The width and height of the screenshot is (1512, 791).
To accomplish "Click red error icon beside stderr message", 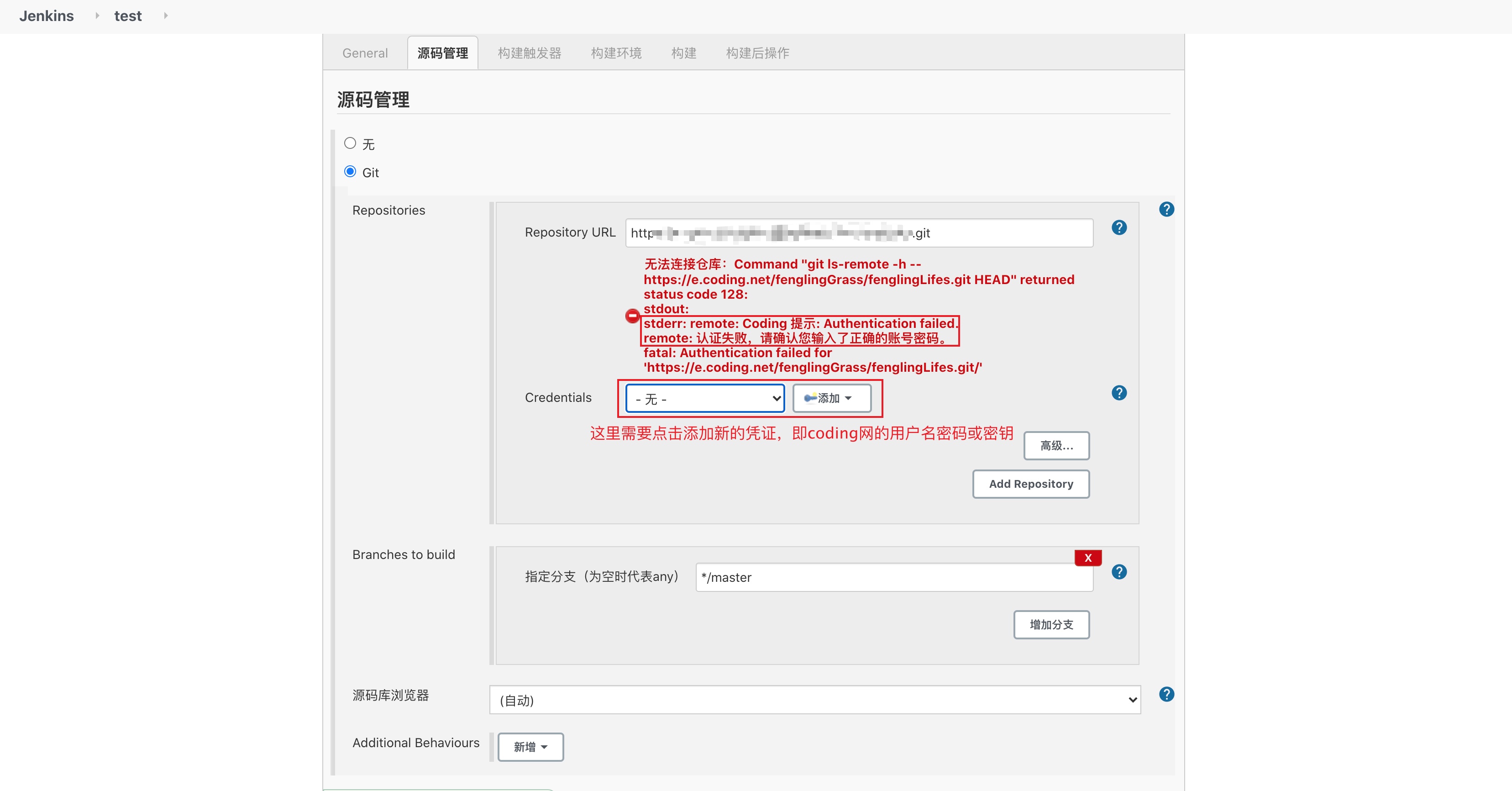I will 632,316.
